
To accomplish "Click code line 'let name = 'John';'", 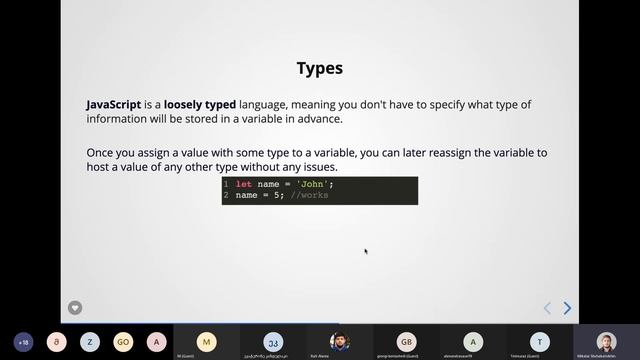I will coord(284,184).
